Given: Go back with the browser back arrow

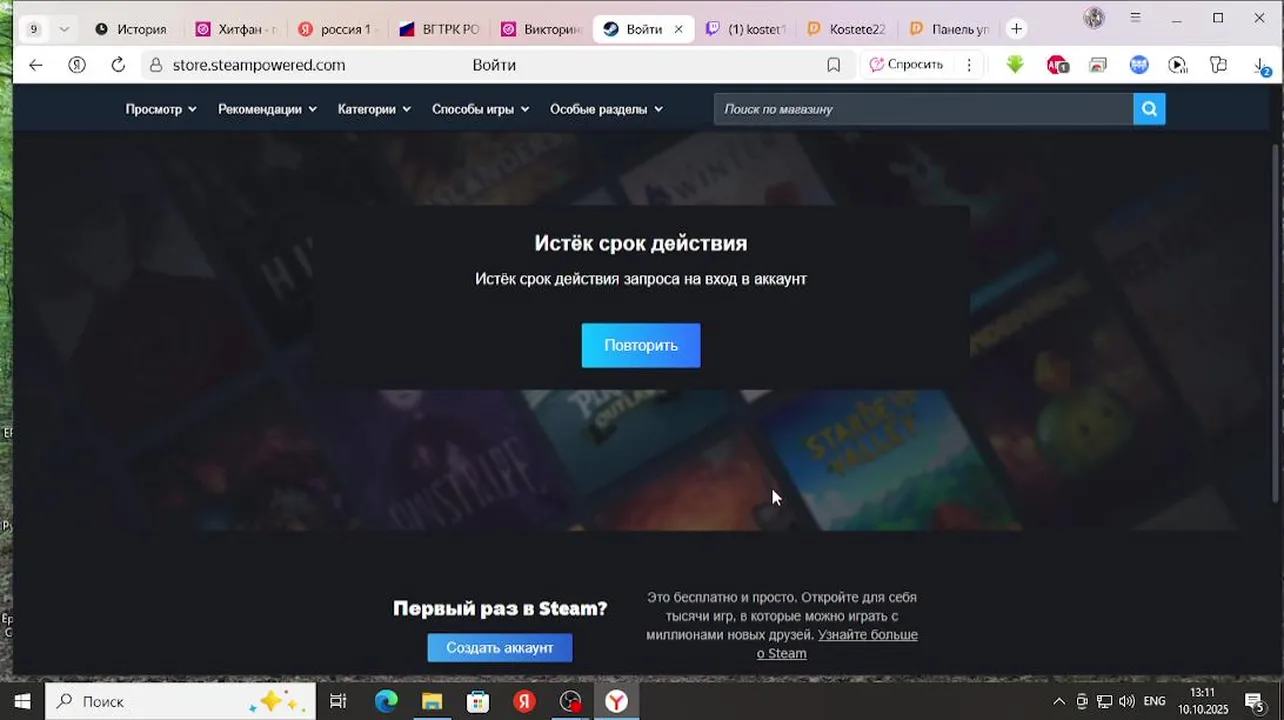Looking at the screenshot, I should [36, 65].
